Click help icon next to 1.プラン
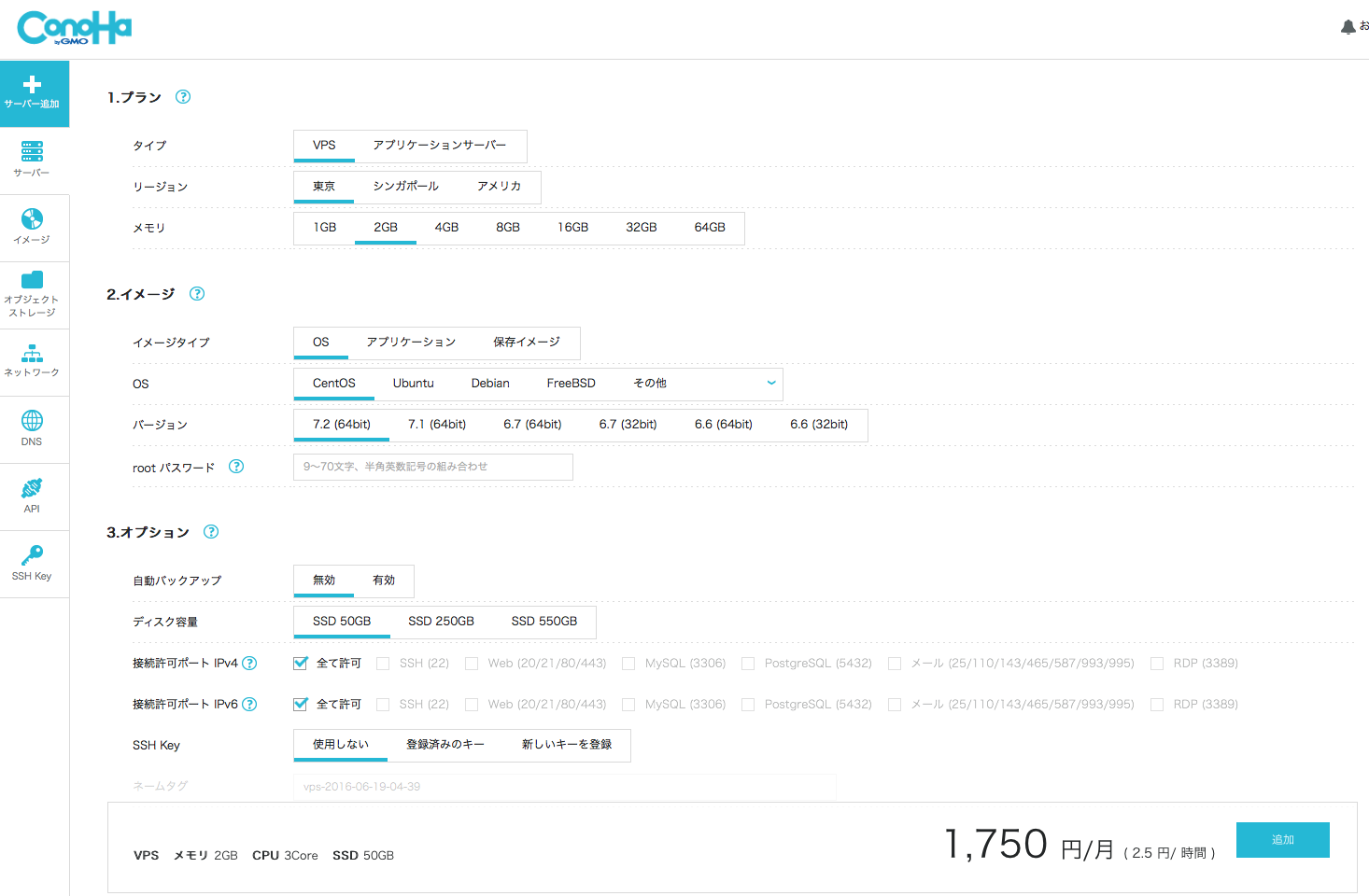Viewport: 1369px width, 896px height. [x=183, y=96]
